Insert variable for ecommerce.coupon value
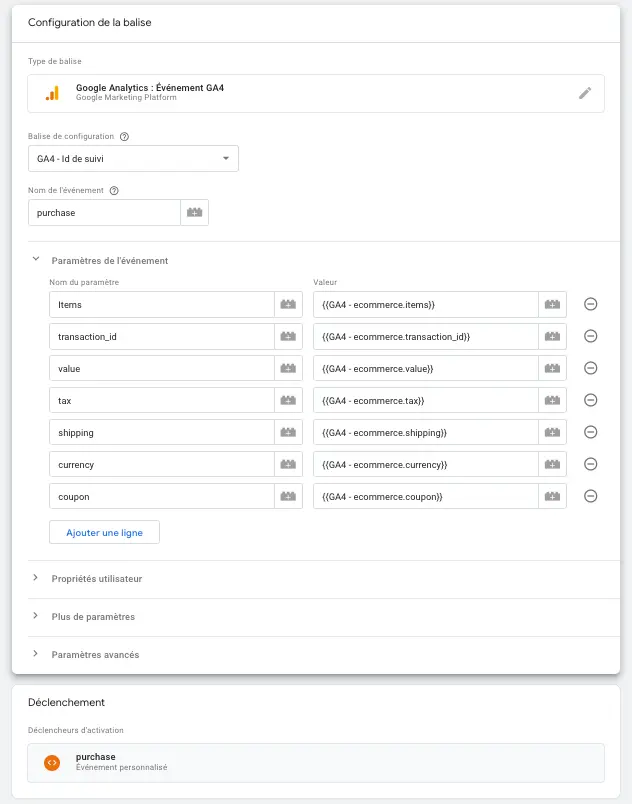 pos(552,496)
